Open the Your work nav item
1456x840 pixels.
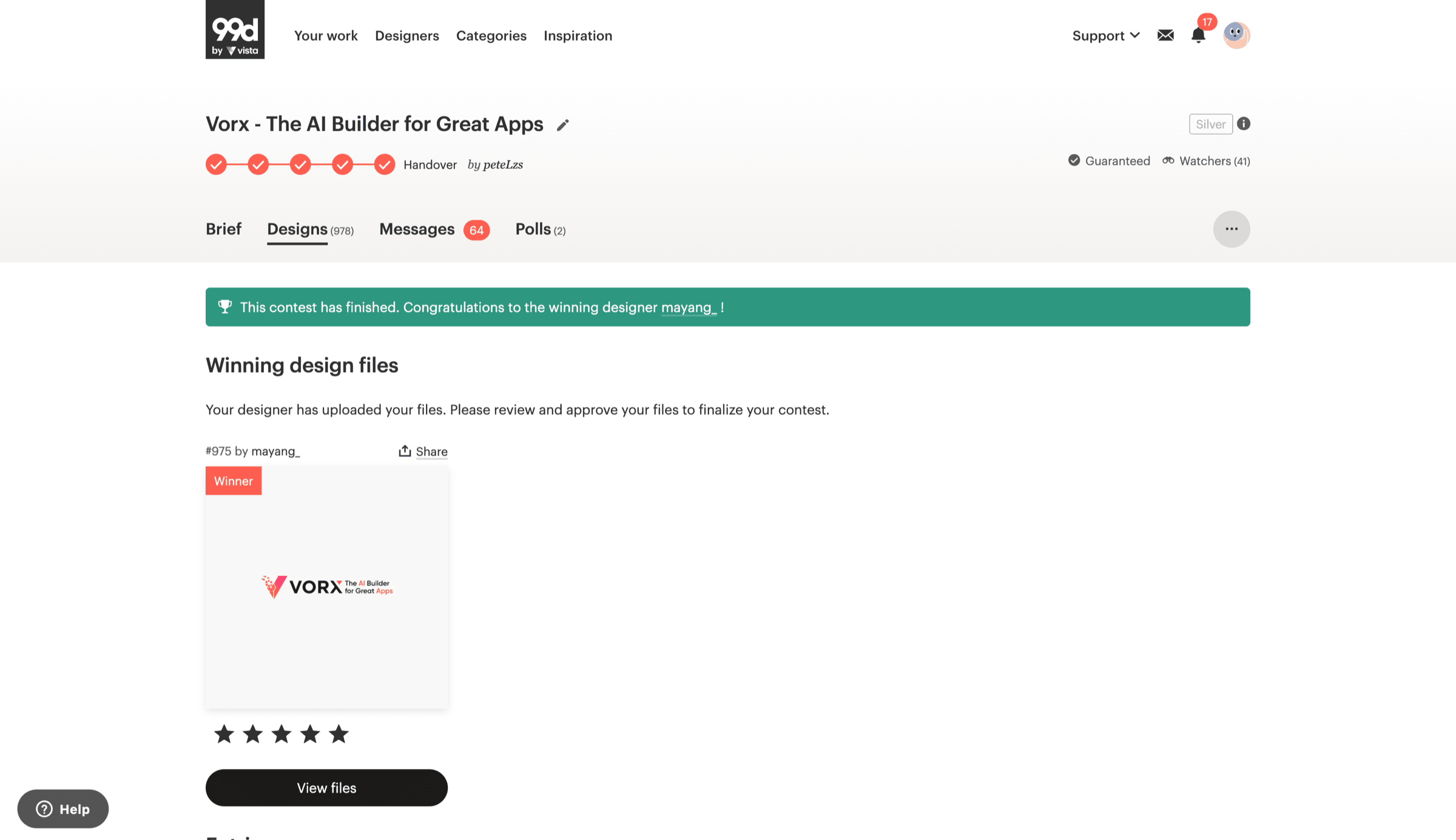pos(326,35)
